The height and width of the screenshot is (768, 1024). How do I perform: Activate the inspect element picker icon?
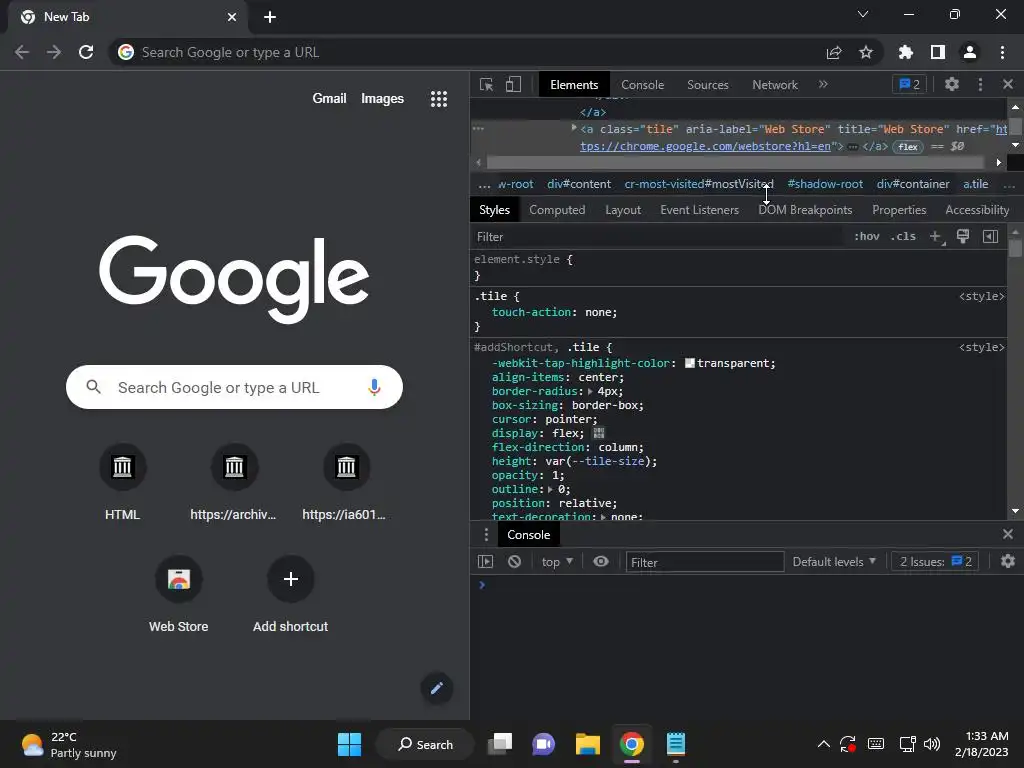(x=486, y=85)
